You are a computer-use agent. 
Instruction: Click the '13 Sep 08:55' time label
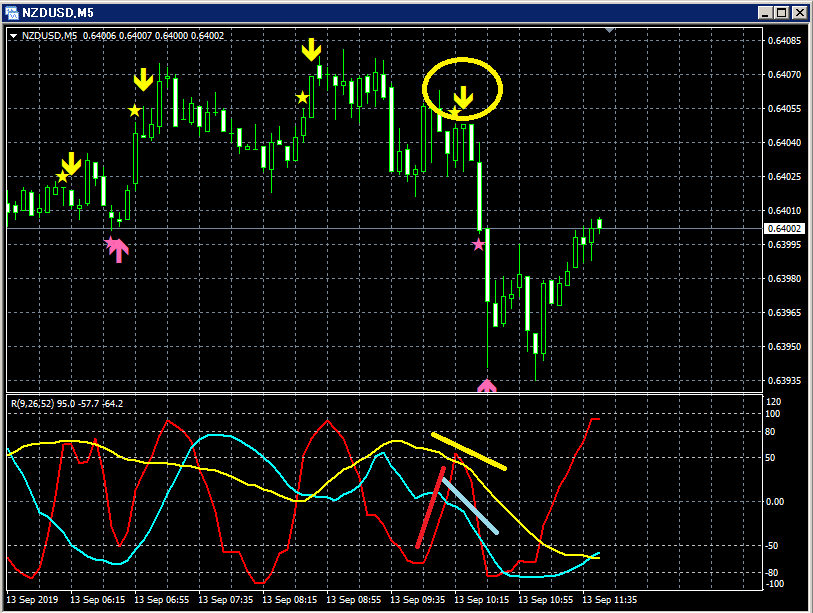click(x=354, y=600)
